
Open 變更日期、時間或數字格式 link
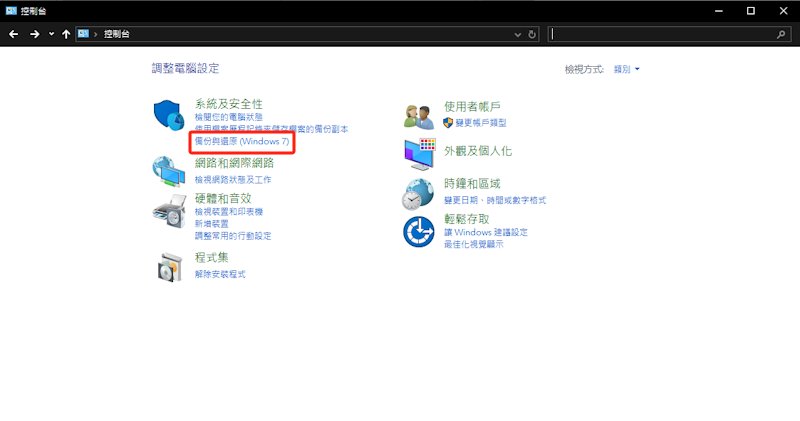point(495,200)
